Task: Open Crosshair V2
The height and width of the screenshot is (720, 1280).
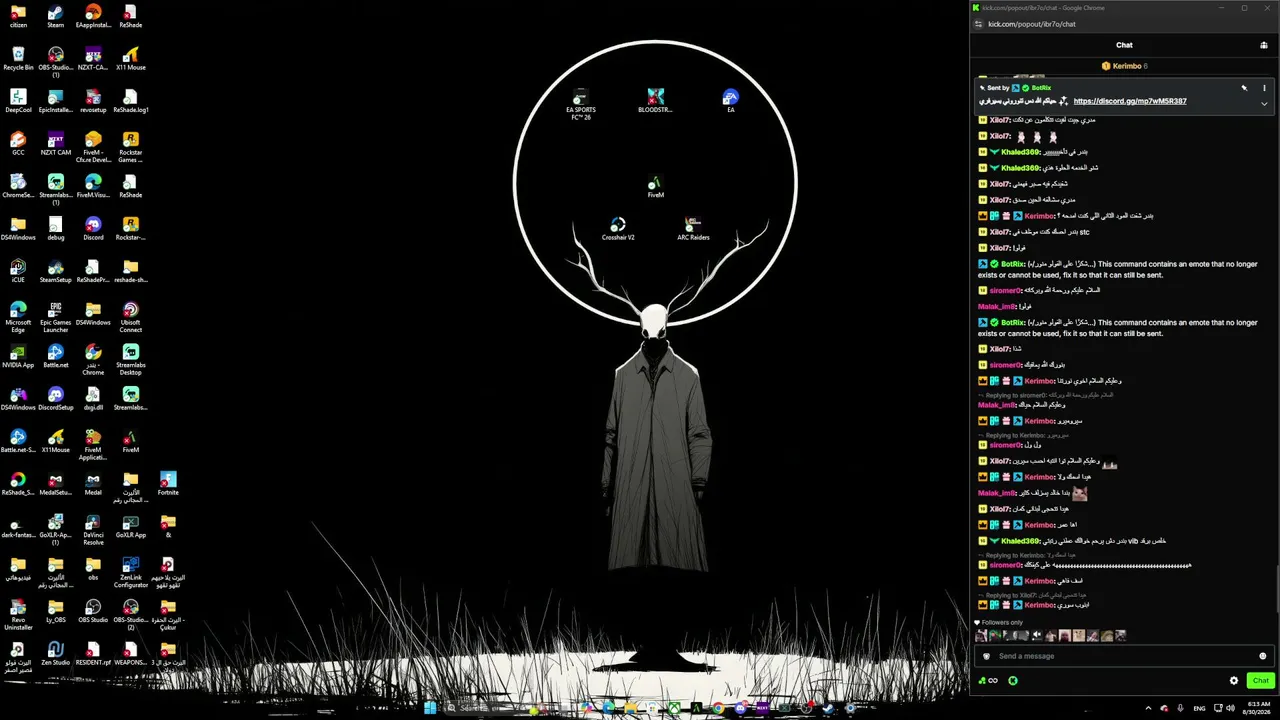Action: pyautogui.click(x=618, y=229)
